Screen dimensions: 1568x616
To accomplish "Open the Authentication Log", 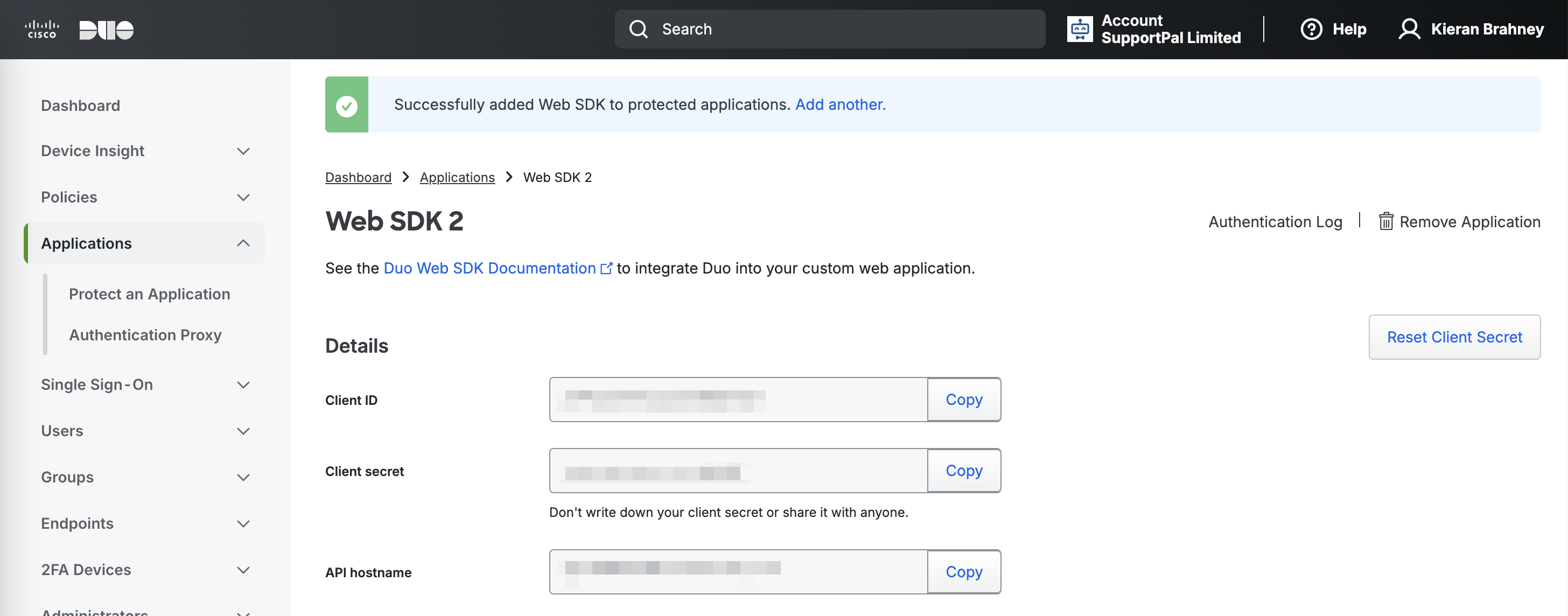I will tap(1275, 221).
